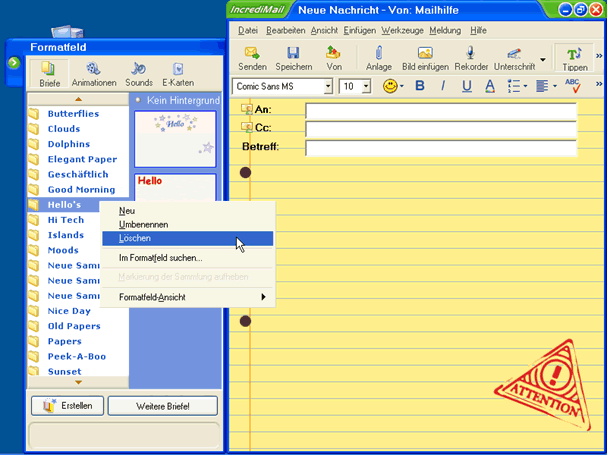This screenshot has width=608, height=456.
Task: Select the Geschäftlich collection
Action: point(78,174)
